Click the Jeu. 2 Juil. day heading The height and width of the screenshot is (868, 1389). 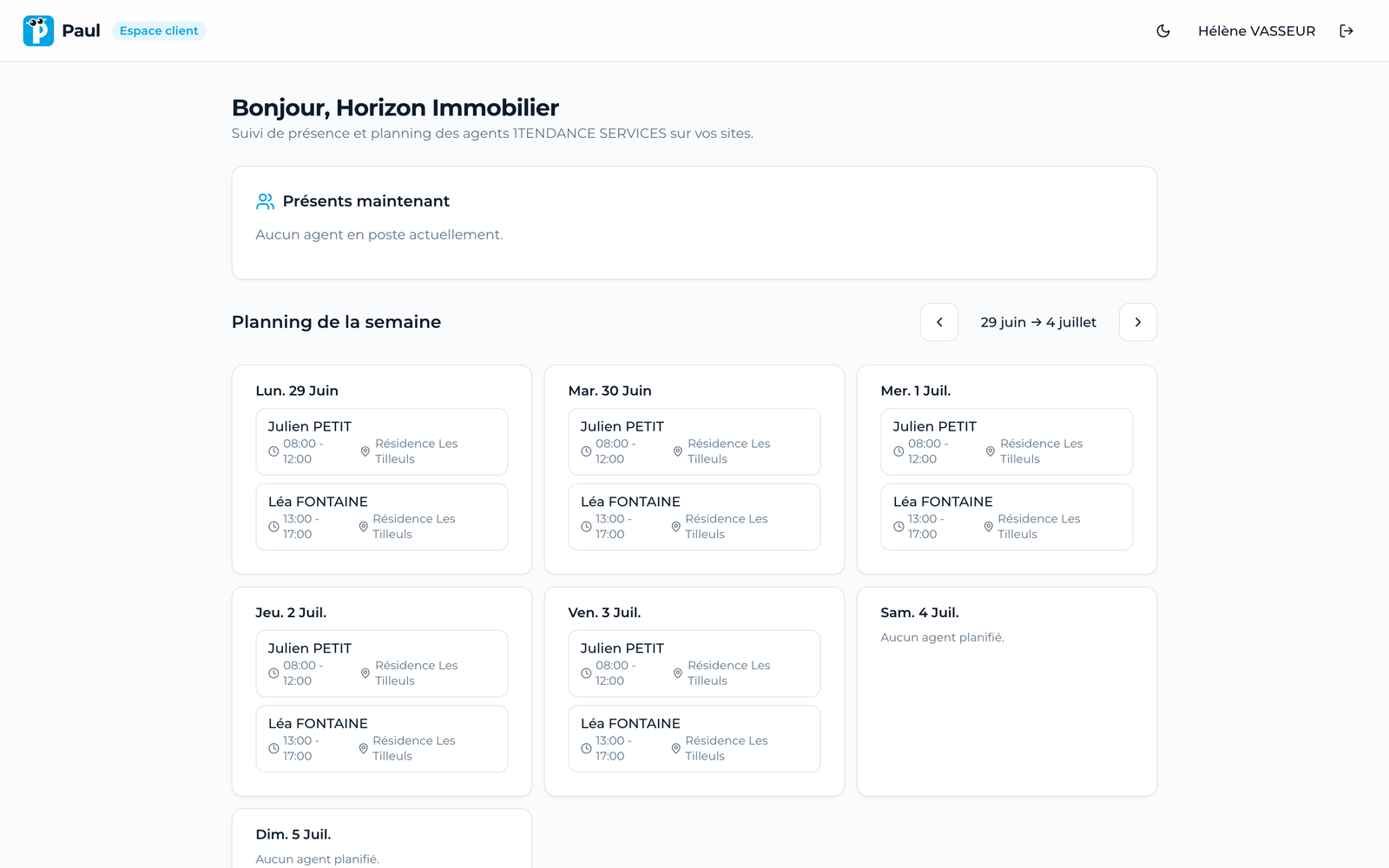coord(291,613)
